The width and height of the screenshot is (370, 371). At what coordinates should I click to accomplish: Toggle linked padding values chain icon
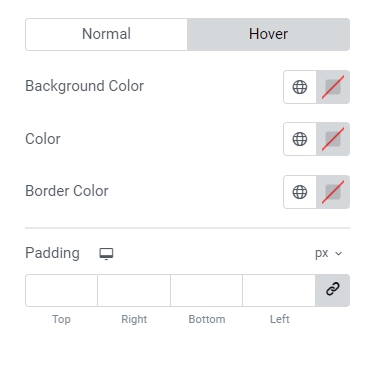pyautogui.click(x=333, y=290)
